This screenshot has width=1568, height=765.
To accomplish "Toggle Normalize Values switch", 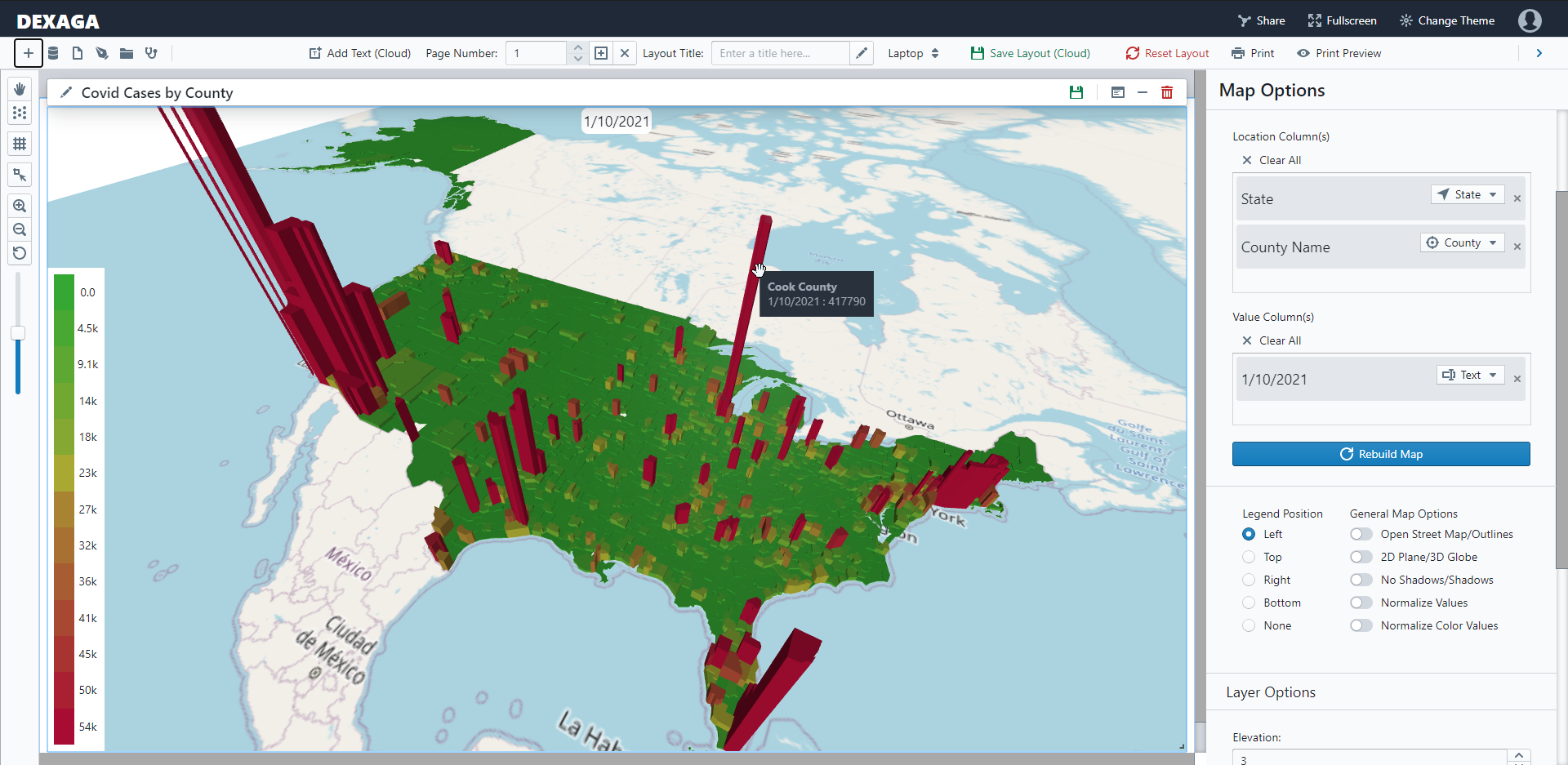I will coord(1361,603).
